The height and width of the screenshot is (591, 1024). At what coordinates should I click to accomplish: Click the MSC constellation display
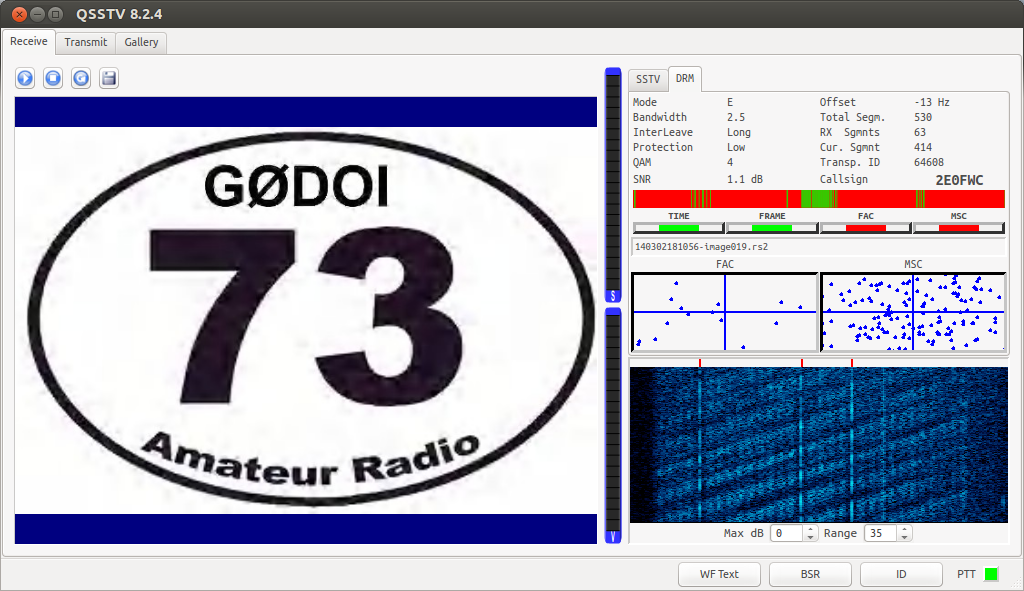coord(914,311)
